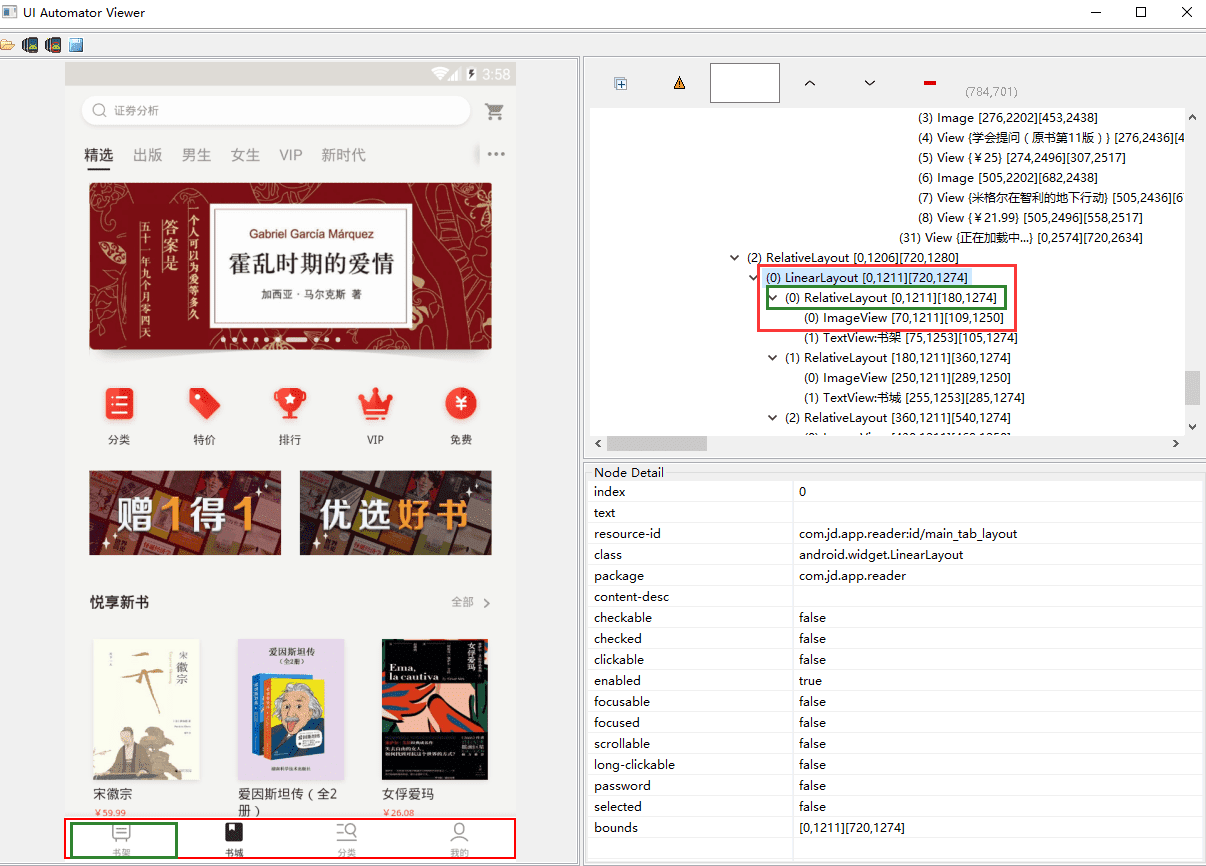The height and width of the screenshot is (866, 1206).
Task: Capture a Device Screenshot (first Android phone icon)
Action: coord(30,45)
